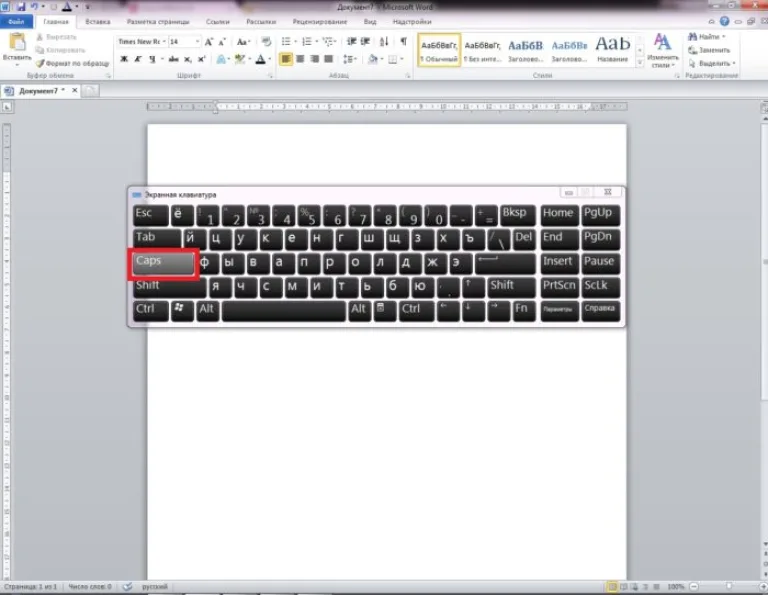Select center alignment button
Viewport: 768px width, 595px height.
[300, 59]
